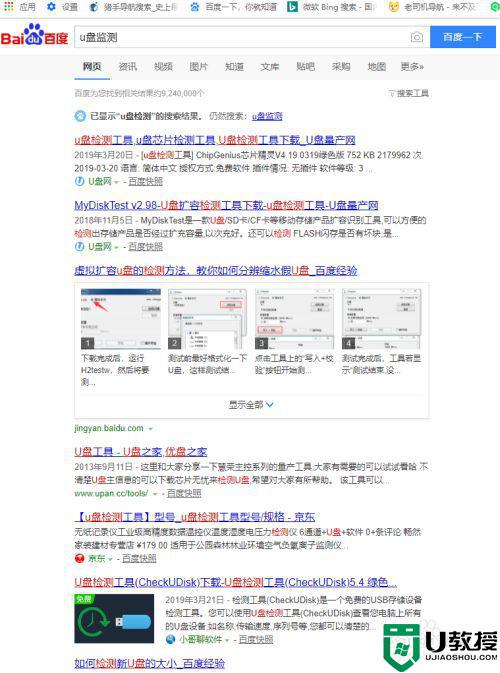
Task: Focus the search box containing u盘监测
Action: 242,37
